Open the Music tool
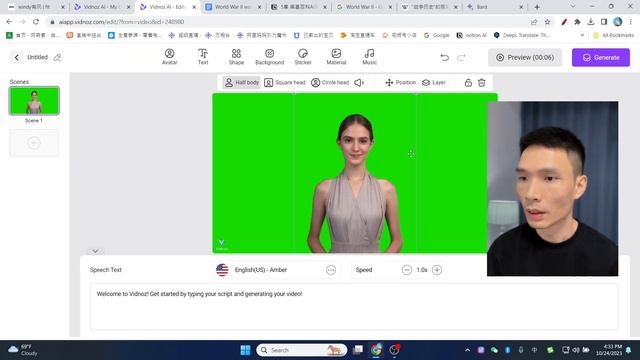This screenshot has height=360, width=640. pos(369,57)
